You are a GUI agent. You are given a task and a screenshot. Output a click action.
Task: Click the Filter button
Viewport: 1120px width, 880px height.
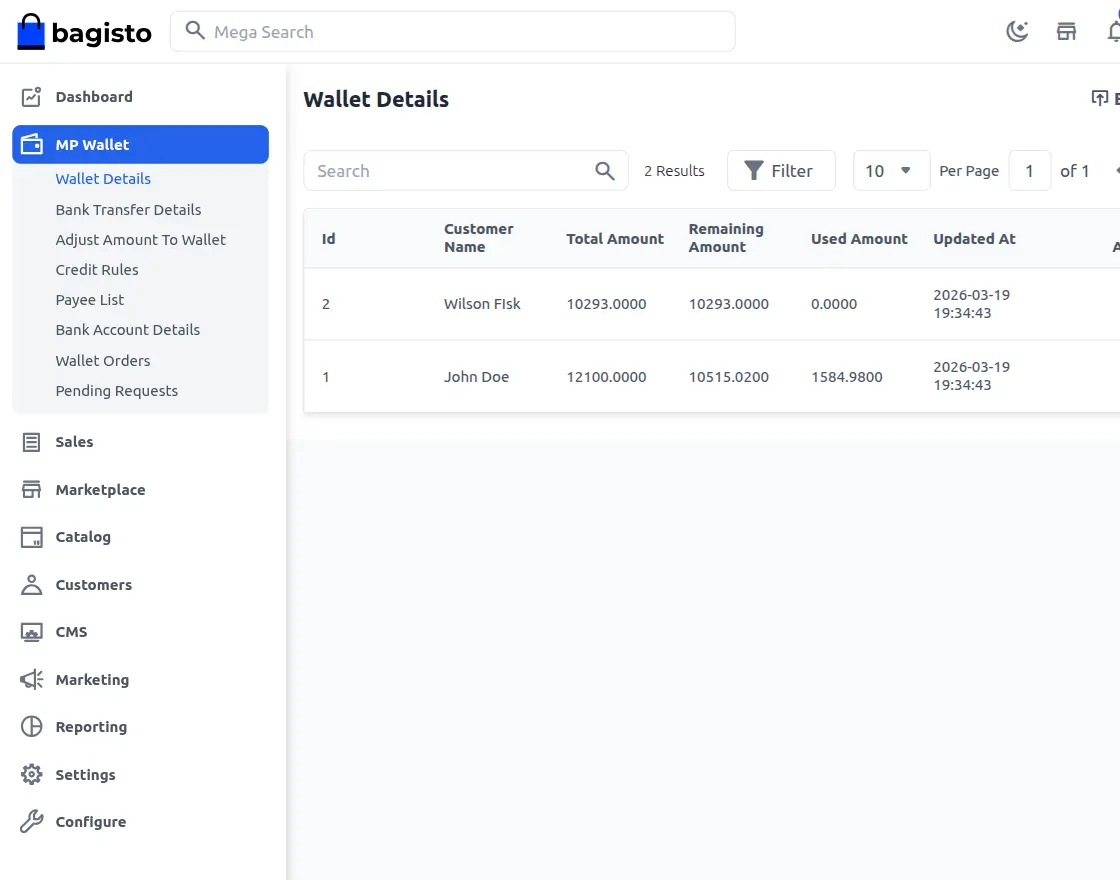click(781, 170)
